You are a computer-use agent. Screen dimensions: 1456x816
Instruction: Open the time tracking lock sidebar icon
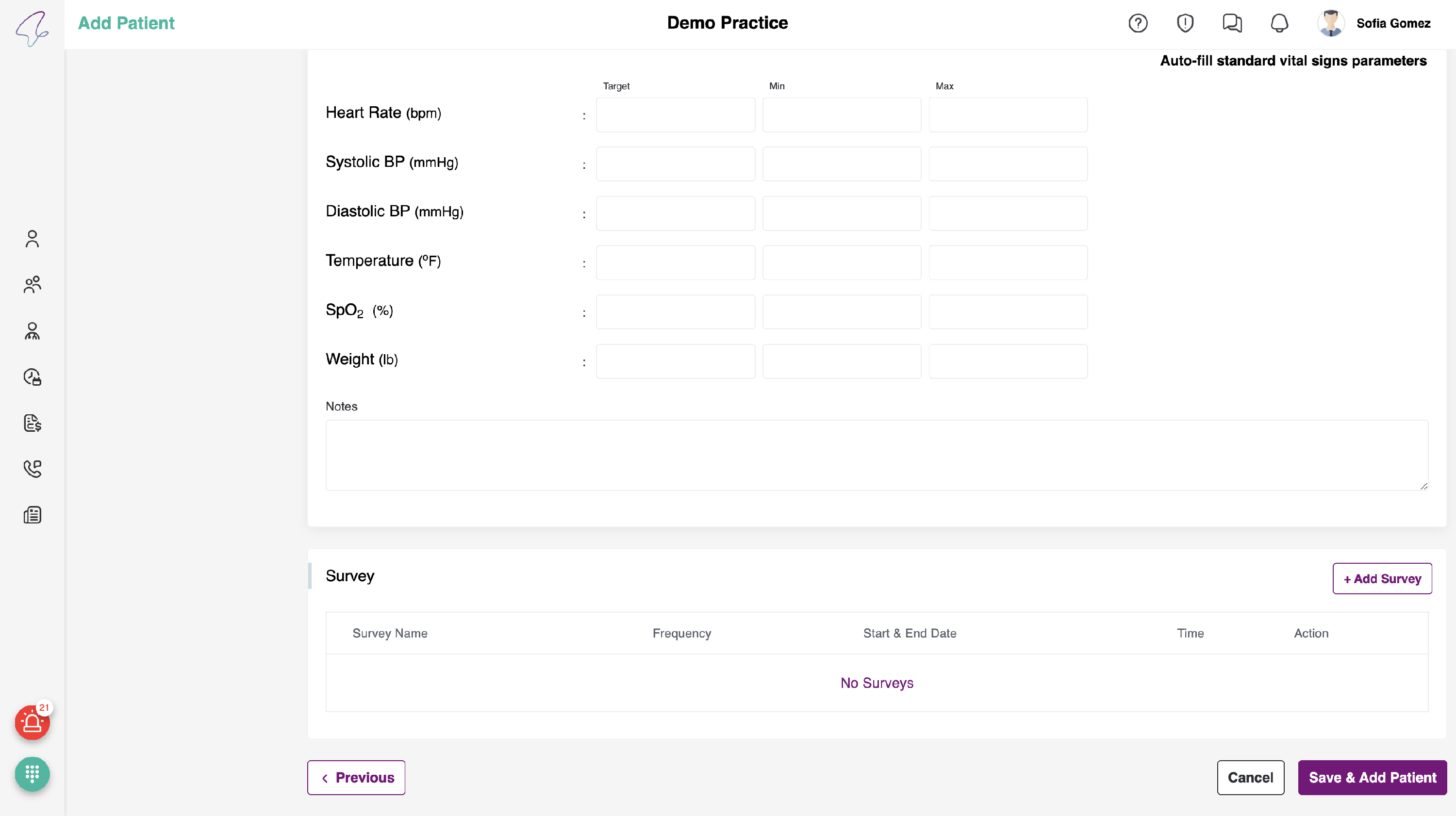[x=32, y=377]
